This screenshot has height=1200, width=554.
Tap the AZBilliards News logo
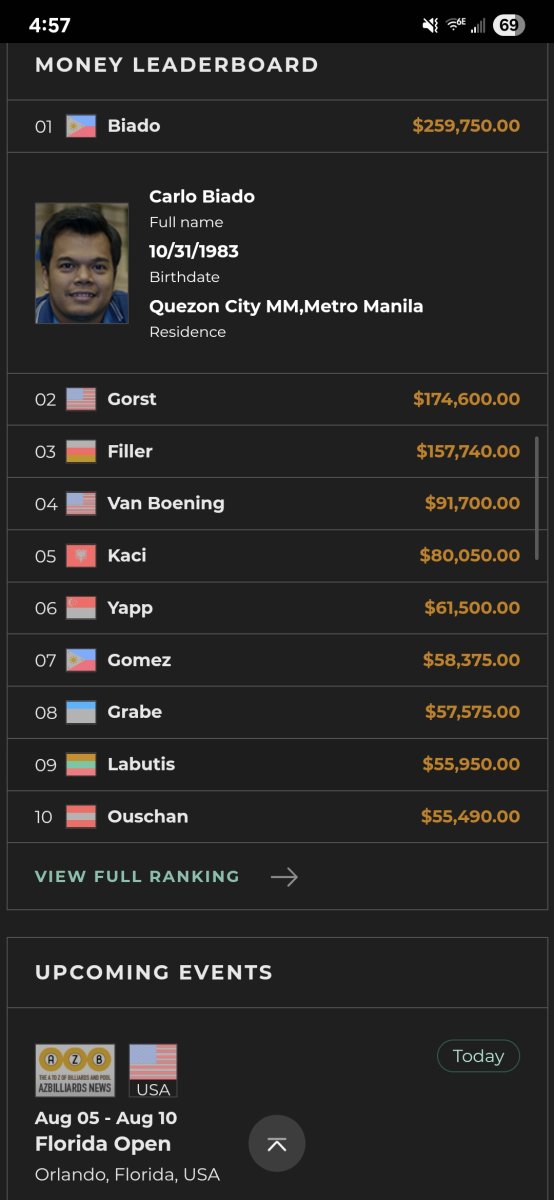pyautogui.click(x=75, y=1070)
